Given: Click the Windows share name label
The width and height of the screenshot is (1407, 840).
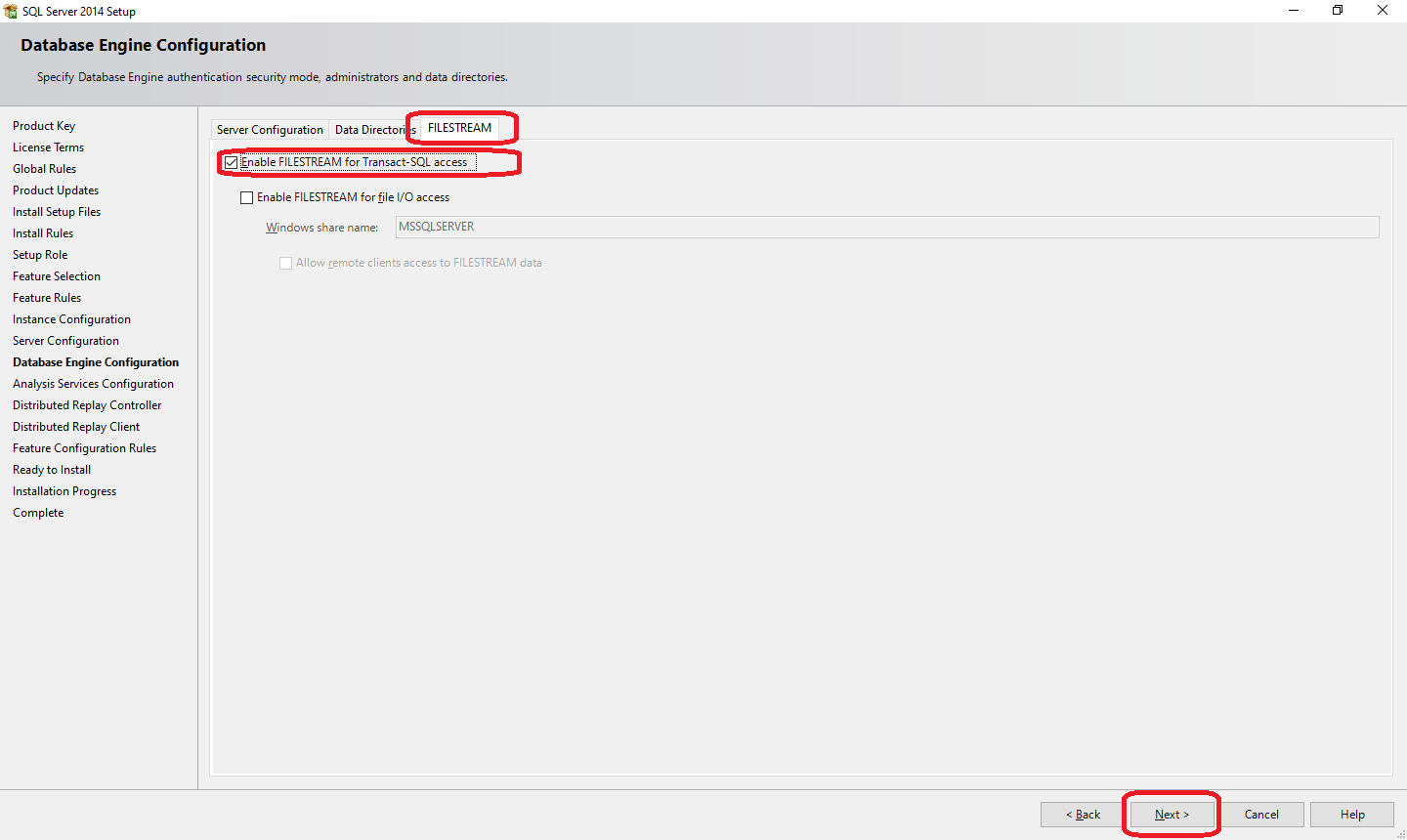Looking at the screenshot, I should (x=321, y=228).
